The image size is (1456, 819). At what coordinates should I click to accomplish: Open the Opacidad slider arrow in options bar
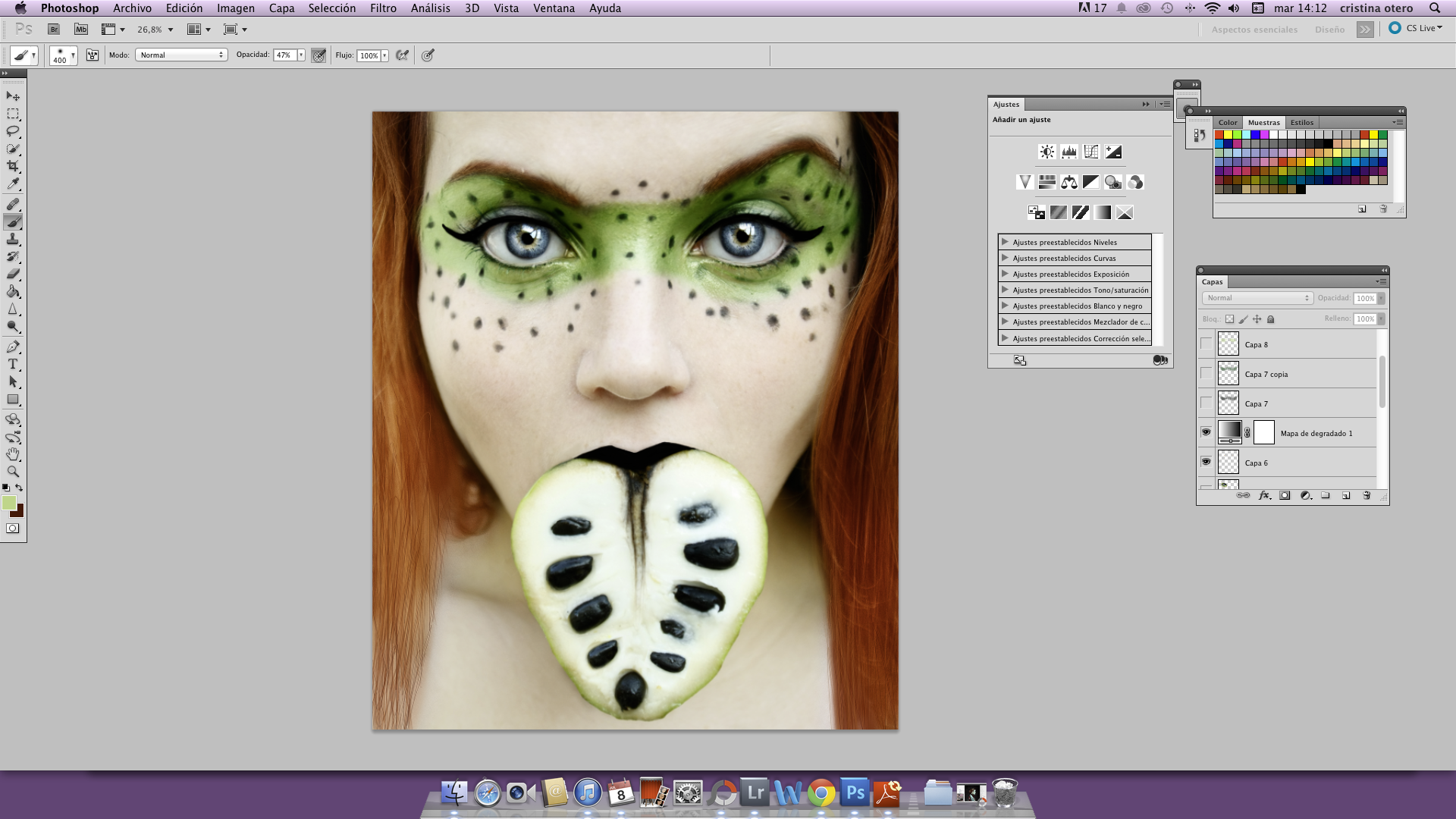point(301,55)
